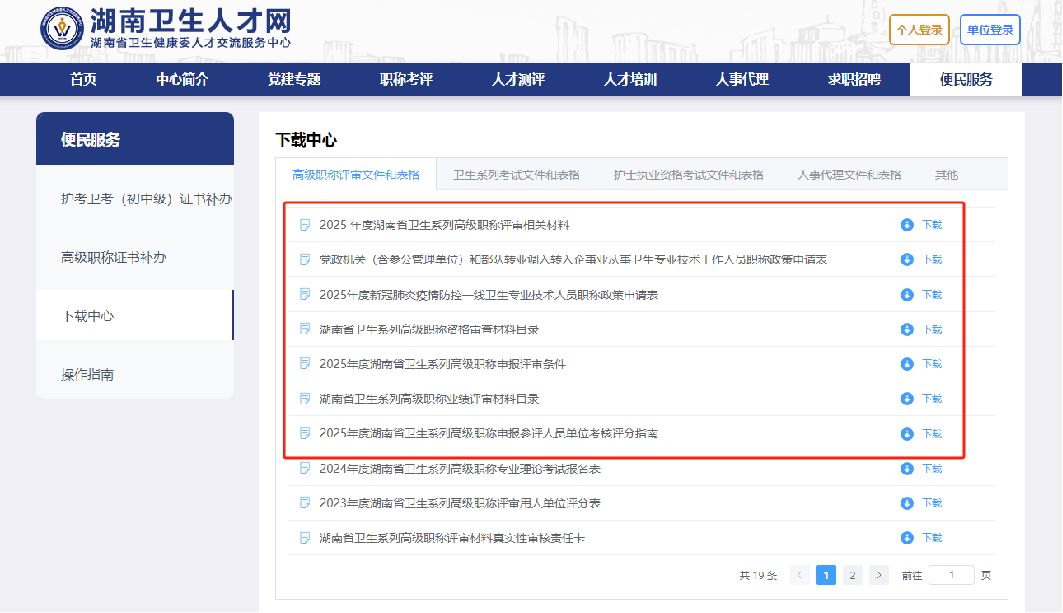
Task: Click the document icon beside 湖南省卫生系列高级职称评审材料真实性审核责任卡
Action: coord(303,537)
